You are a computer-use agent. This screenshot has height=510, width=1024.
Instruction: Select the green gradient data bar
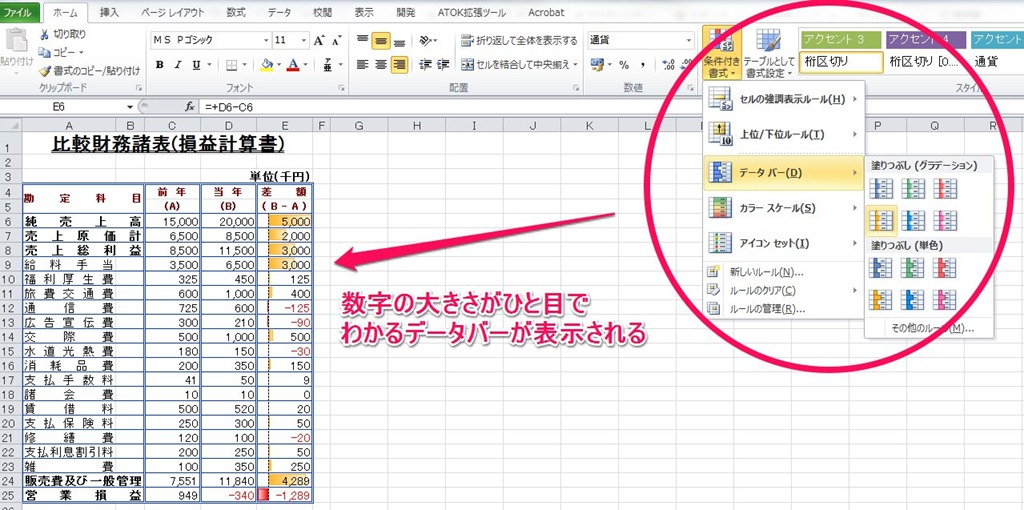912,188
